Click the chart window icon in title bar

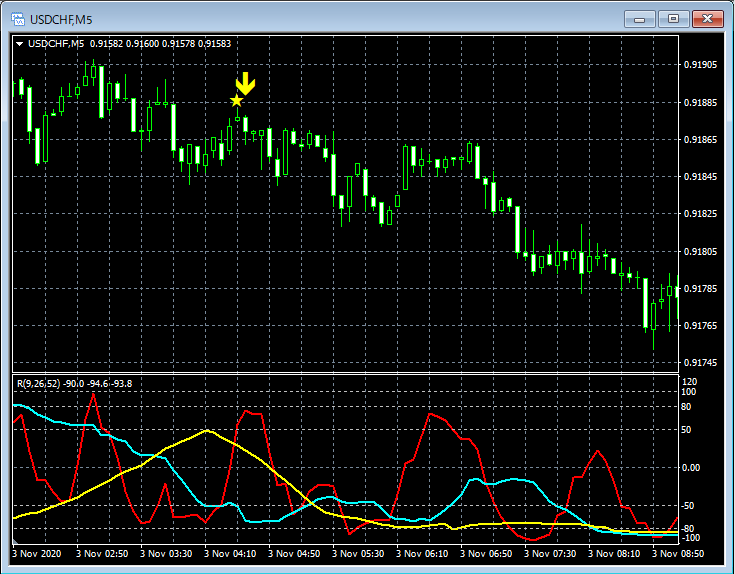coord(17,18)
